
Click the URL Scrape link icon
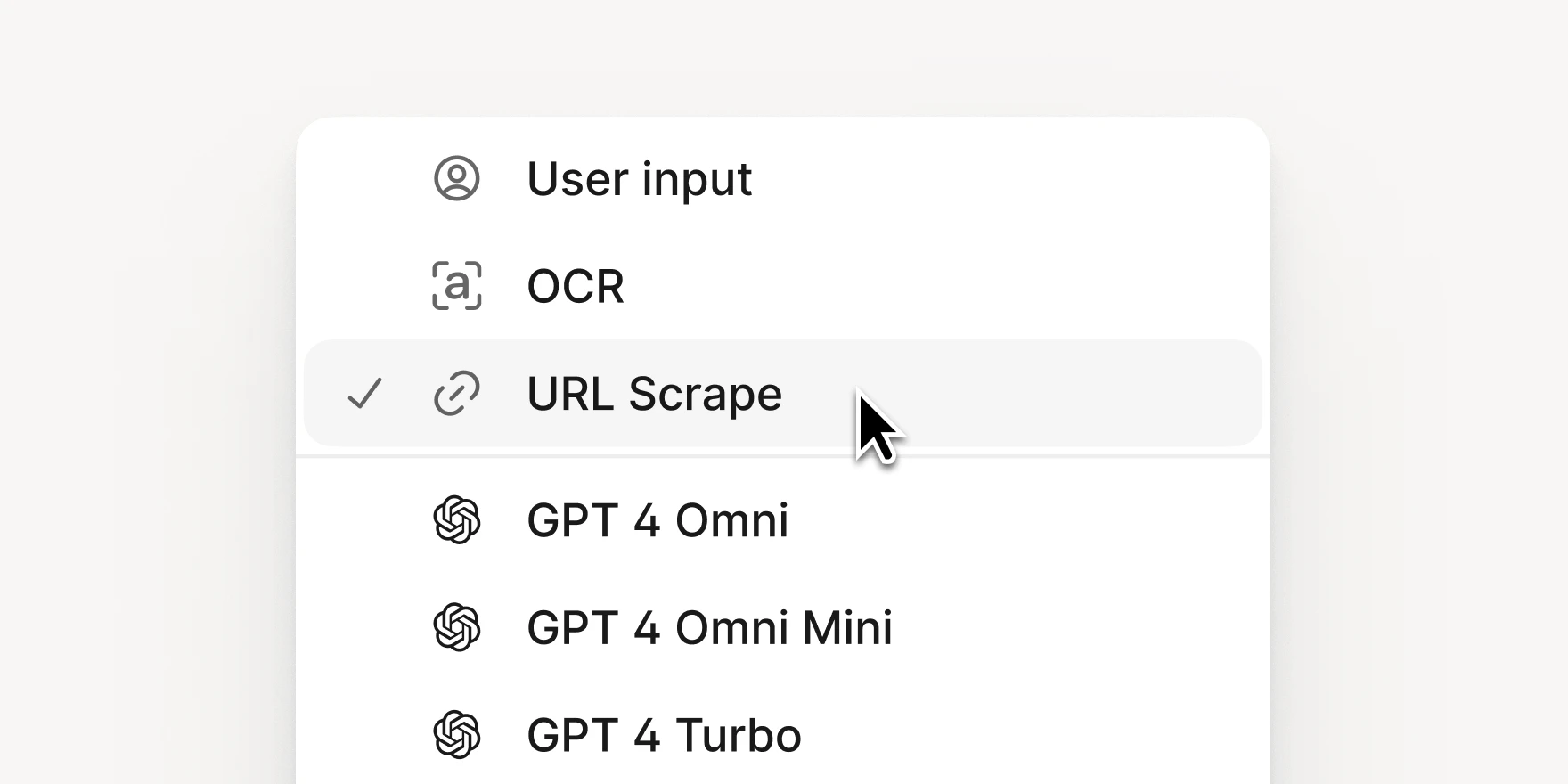(x=456, y=393)
